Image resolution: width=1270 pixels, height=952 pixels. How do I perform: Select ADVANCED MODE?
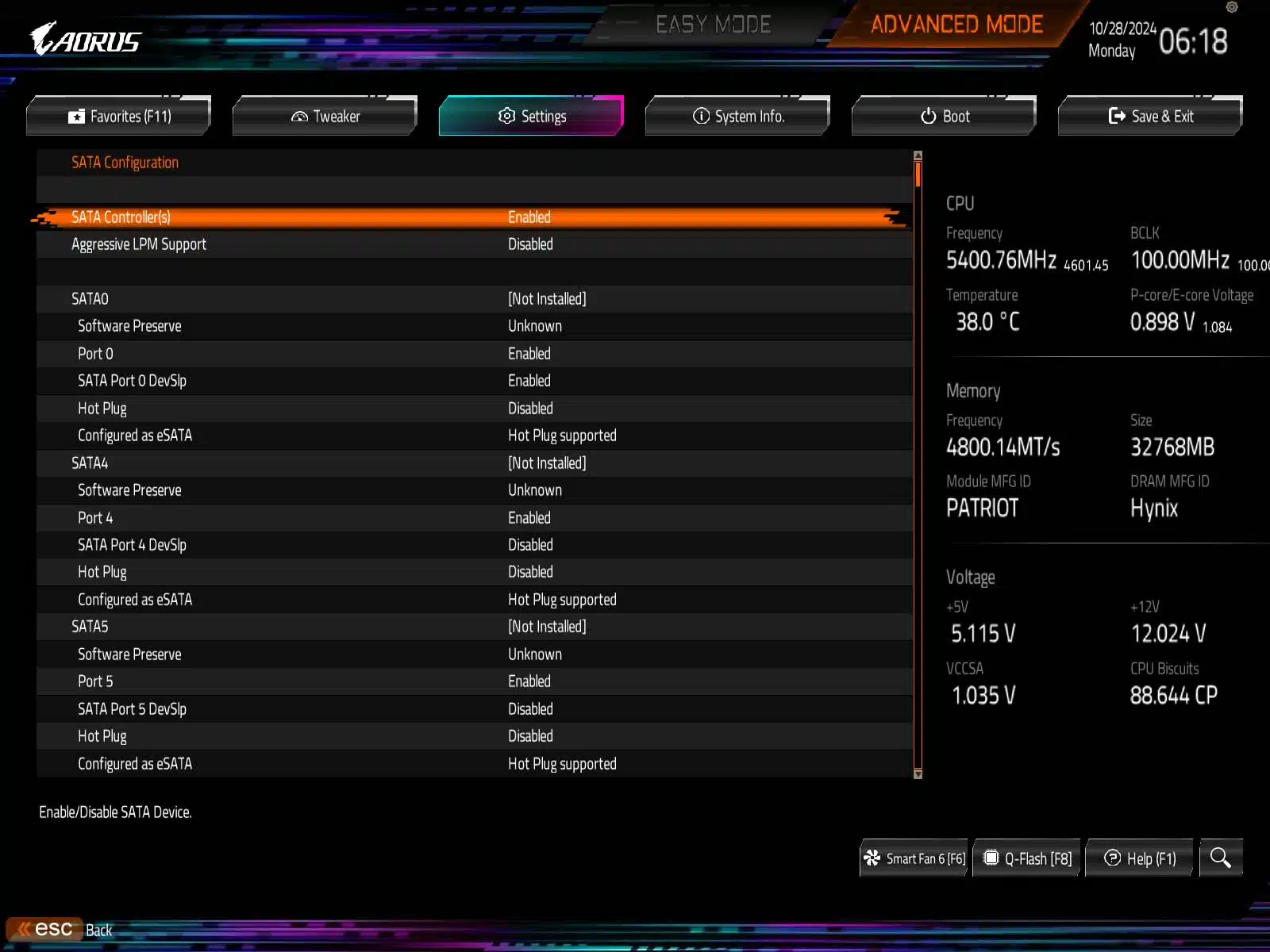point(956,25)
